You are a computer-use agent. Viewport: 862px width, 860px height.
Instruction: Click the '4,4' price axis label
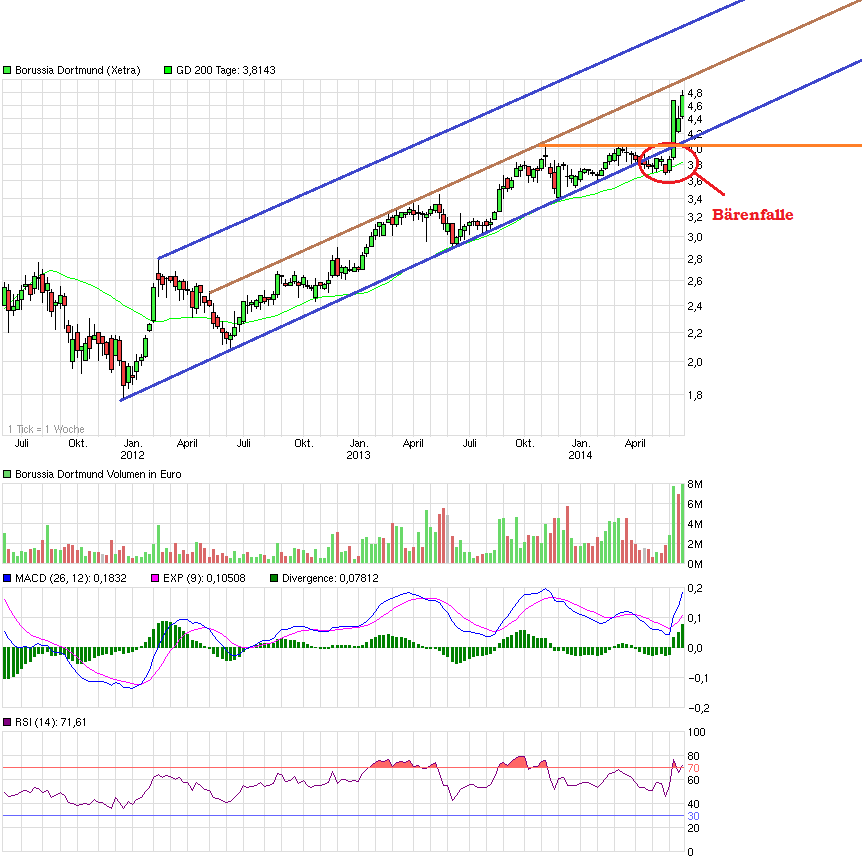click(695, 120)
